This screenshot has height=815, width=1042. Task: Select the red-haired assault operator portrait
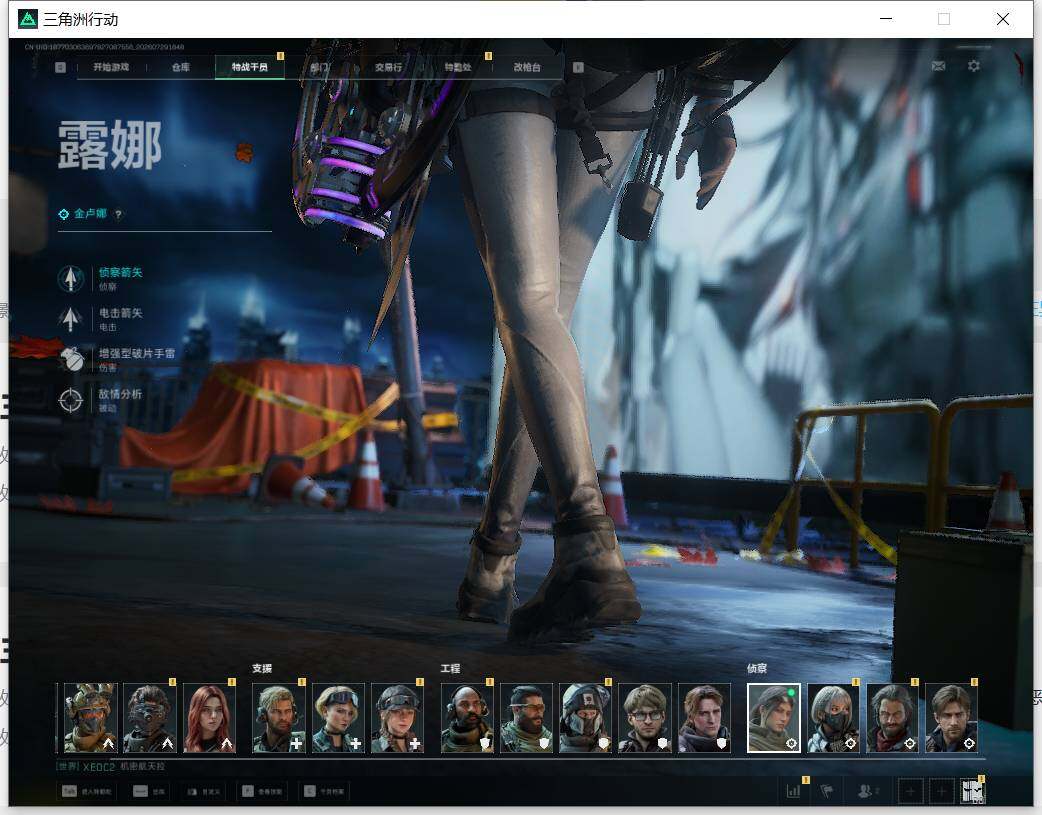point(209,718)
